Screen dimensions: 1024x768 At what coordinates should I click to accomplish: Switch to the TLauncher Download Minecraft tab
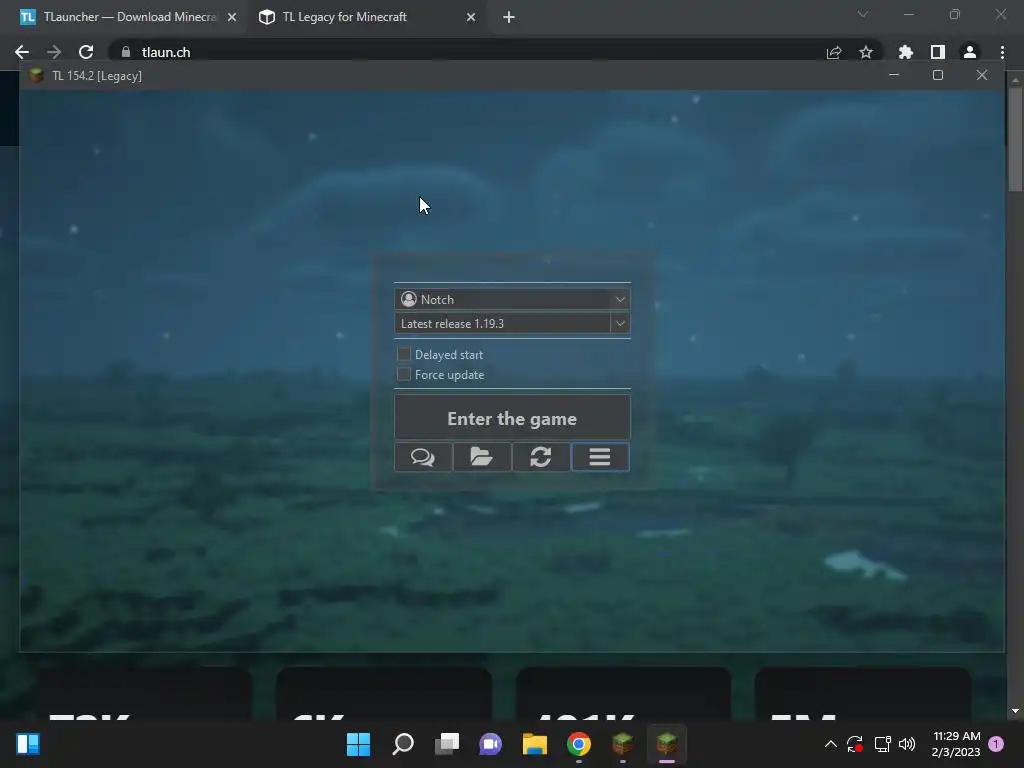click(x=129, y=17)
